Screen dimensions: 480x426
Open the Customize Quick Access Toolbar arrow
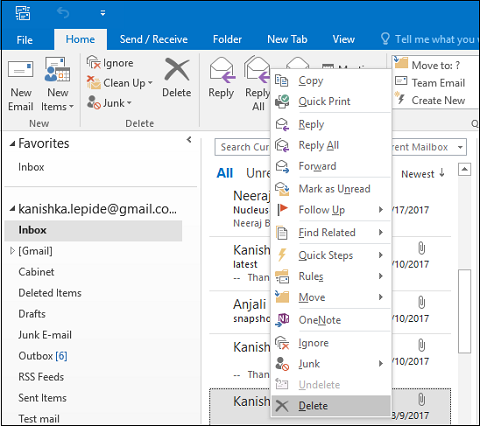pos(103,13)
